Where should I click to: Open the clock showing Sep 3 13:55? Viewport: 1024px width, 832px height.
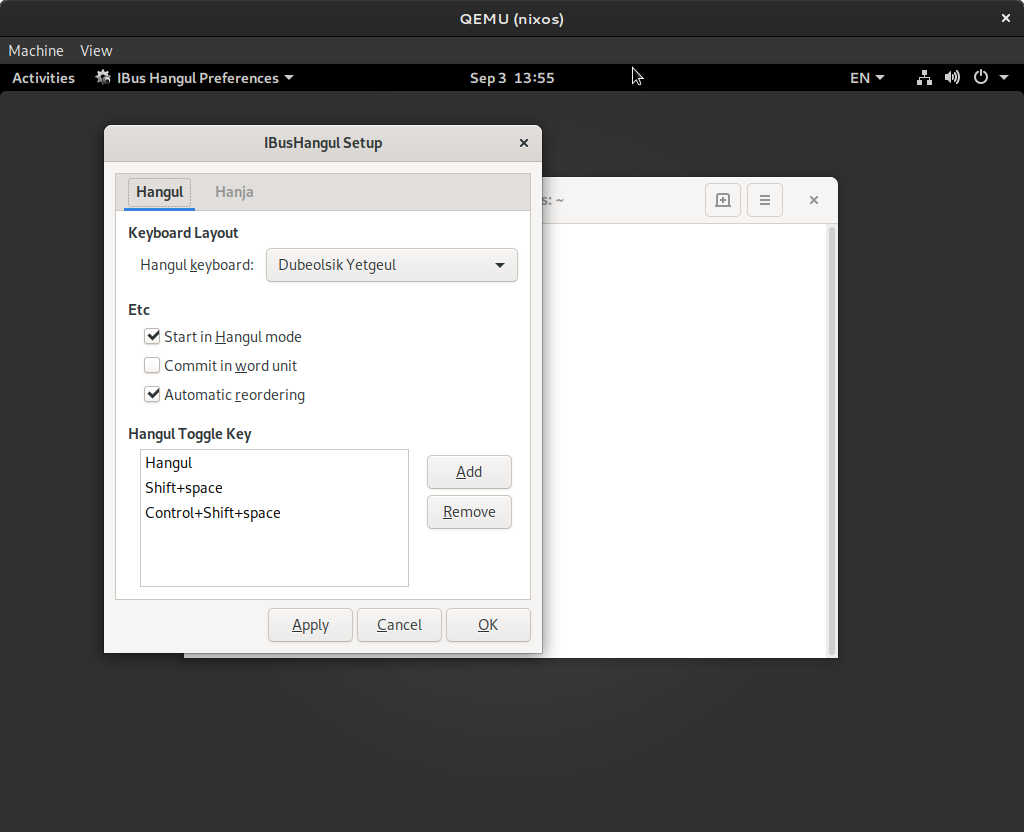tap(512, 78)
